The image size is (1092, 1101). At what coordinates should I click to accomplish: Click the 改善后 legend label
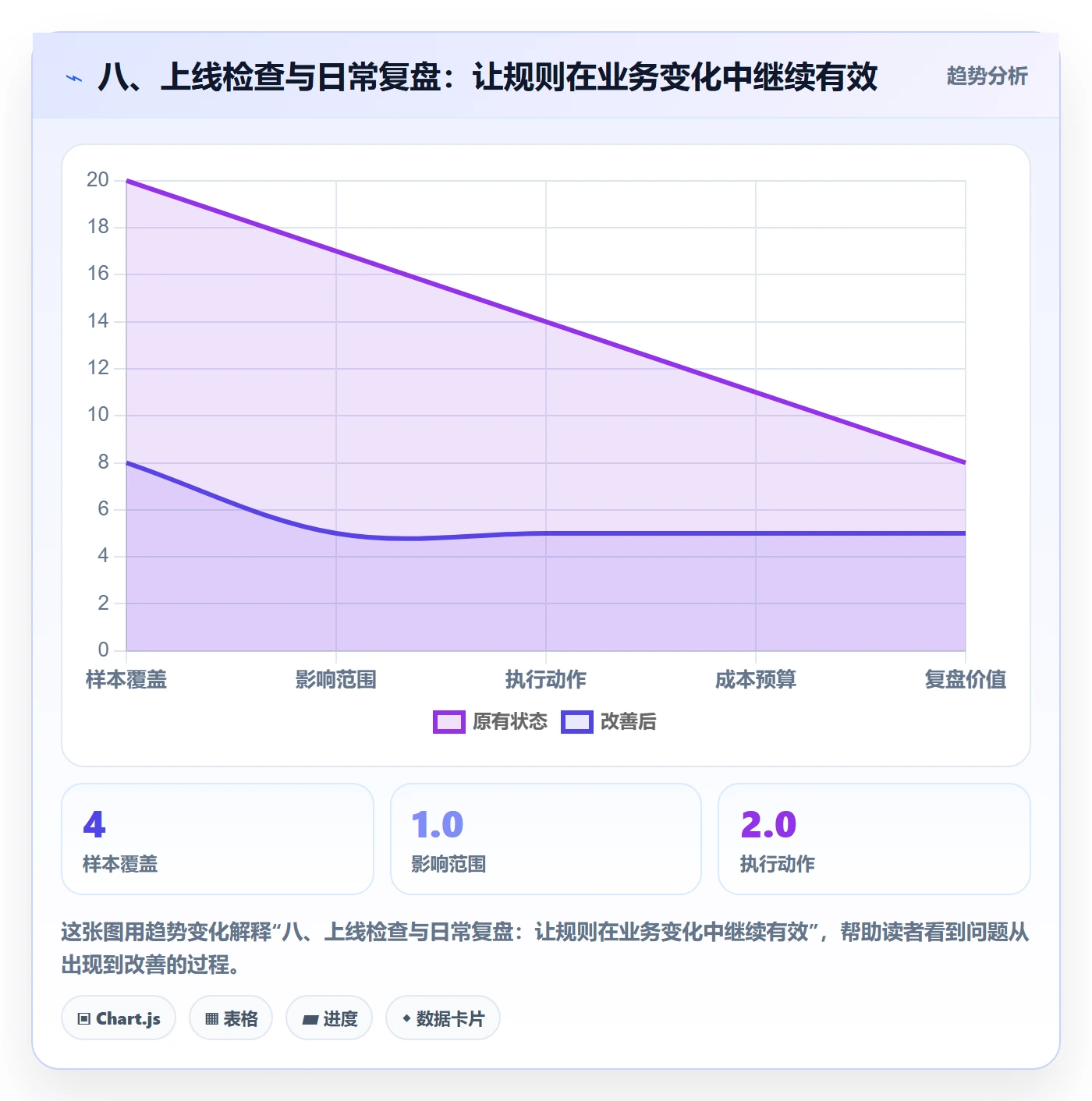pyautogui.click(x=628, y=722)
